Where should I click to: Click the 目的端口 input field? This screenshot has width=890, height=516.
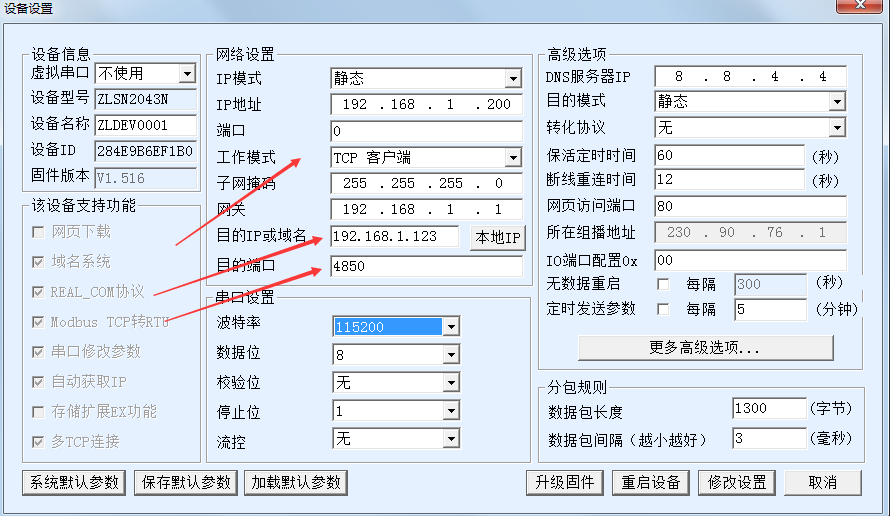pyautogui.click(x=425, y=267)
